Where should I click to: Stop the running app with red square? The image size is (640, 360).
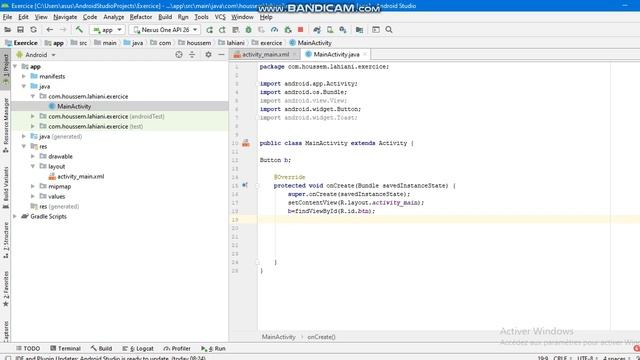point(300,29)
